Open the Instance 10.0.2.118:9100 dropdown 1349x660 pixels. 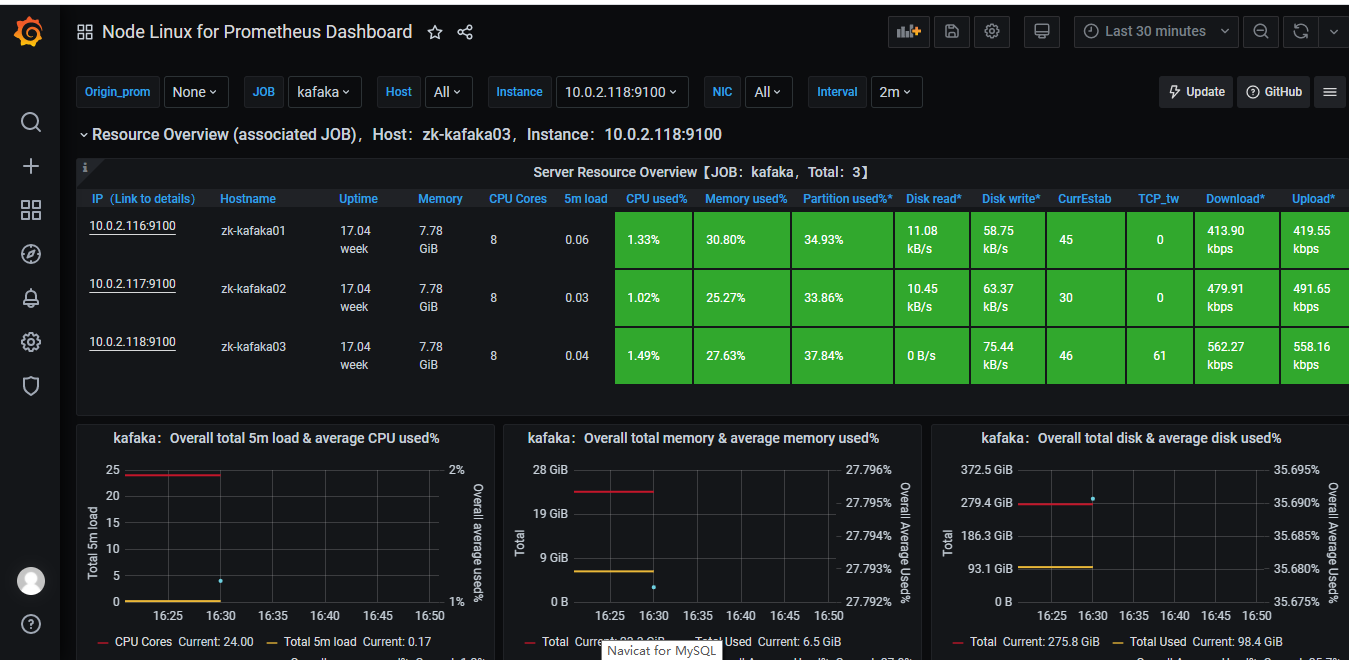click(x=622, y=92)
